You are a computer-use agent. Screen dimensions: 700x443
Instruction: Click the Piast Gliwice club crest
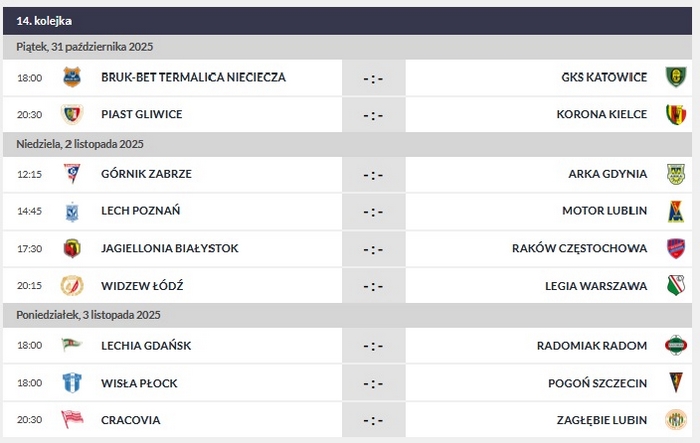click(71, 114)
